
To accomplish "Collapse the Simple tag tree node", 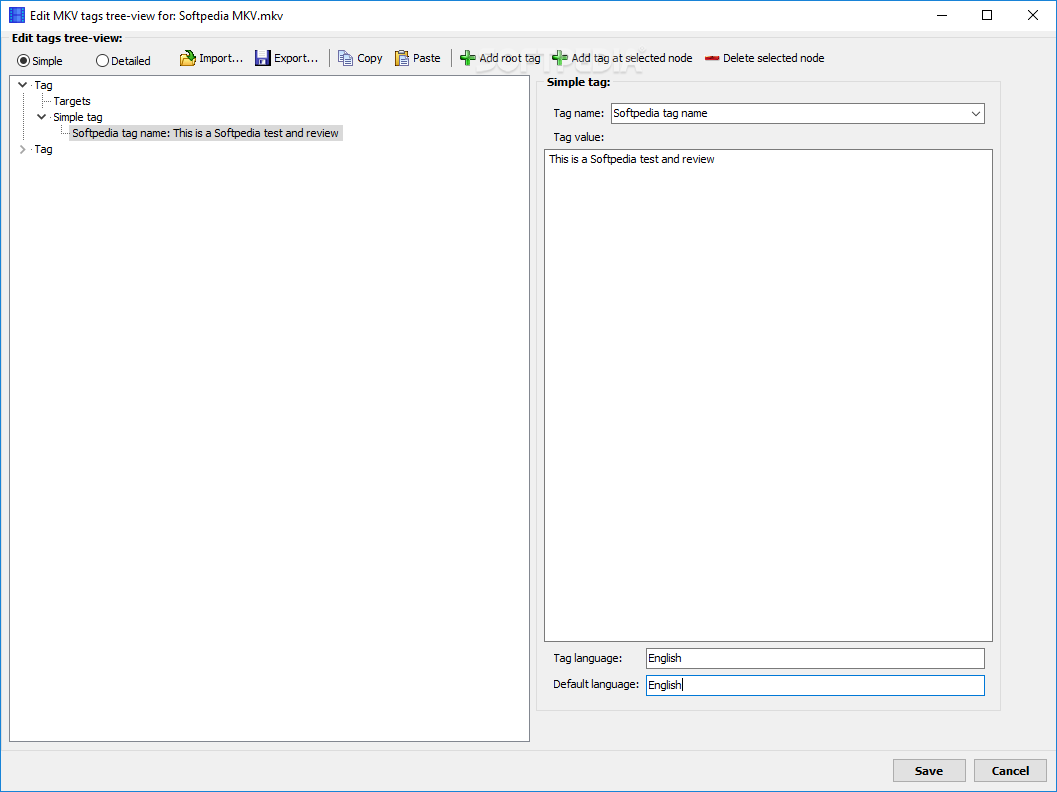I will pos(41,117).
